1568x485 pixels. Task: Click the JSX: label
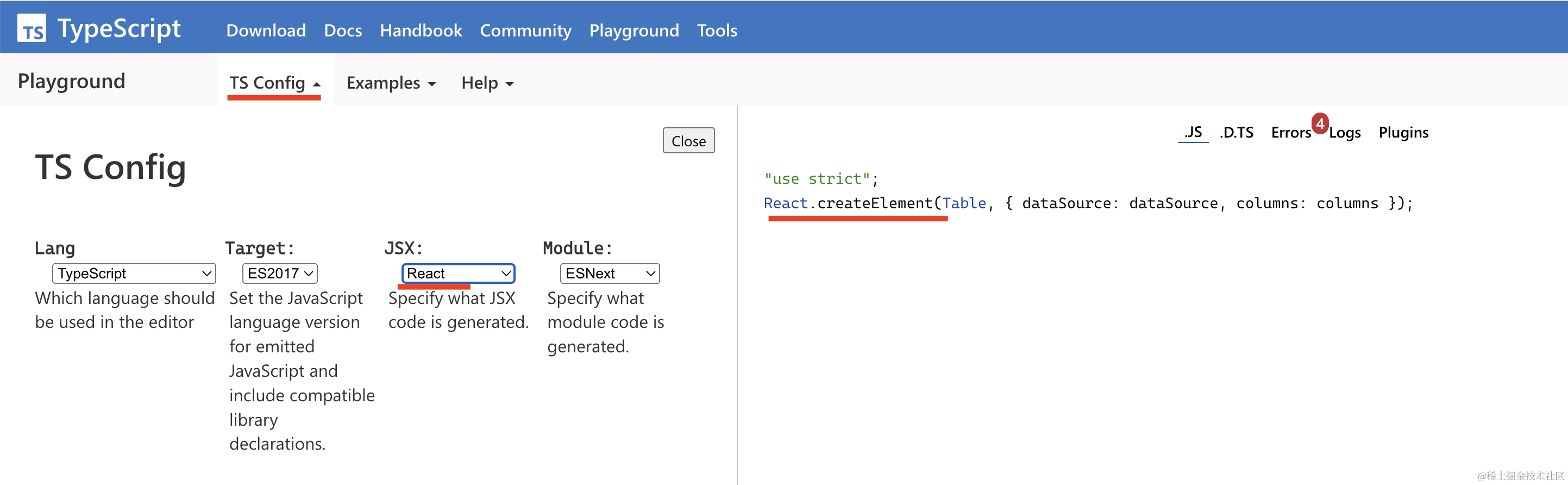[x=404, y=248]
